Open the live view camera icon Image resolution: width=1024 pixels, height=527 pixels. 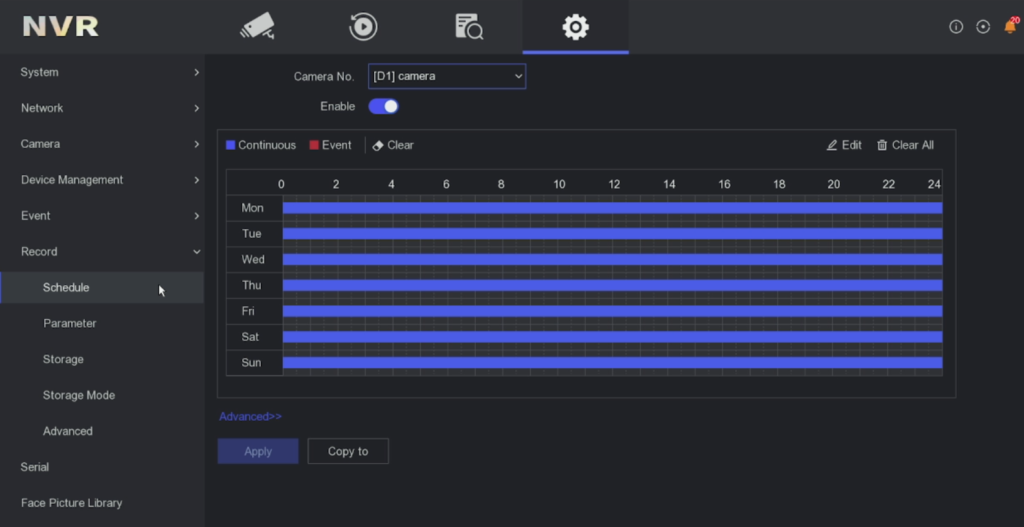click(257, 27)
